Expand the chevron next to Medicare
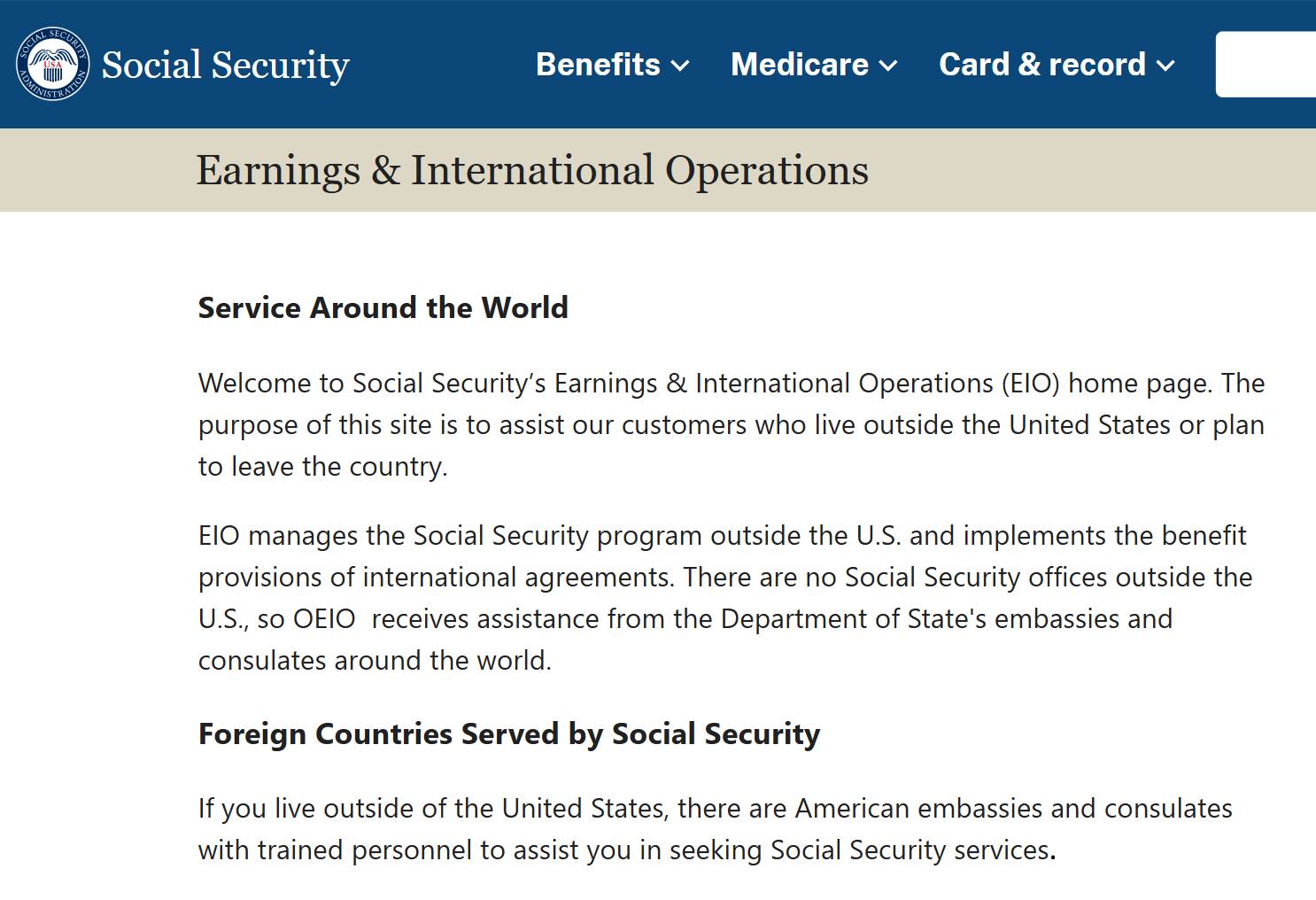1316x900 pixels. [888, 66]
